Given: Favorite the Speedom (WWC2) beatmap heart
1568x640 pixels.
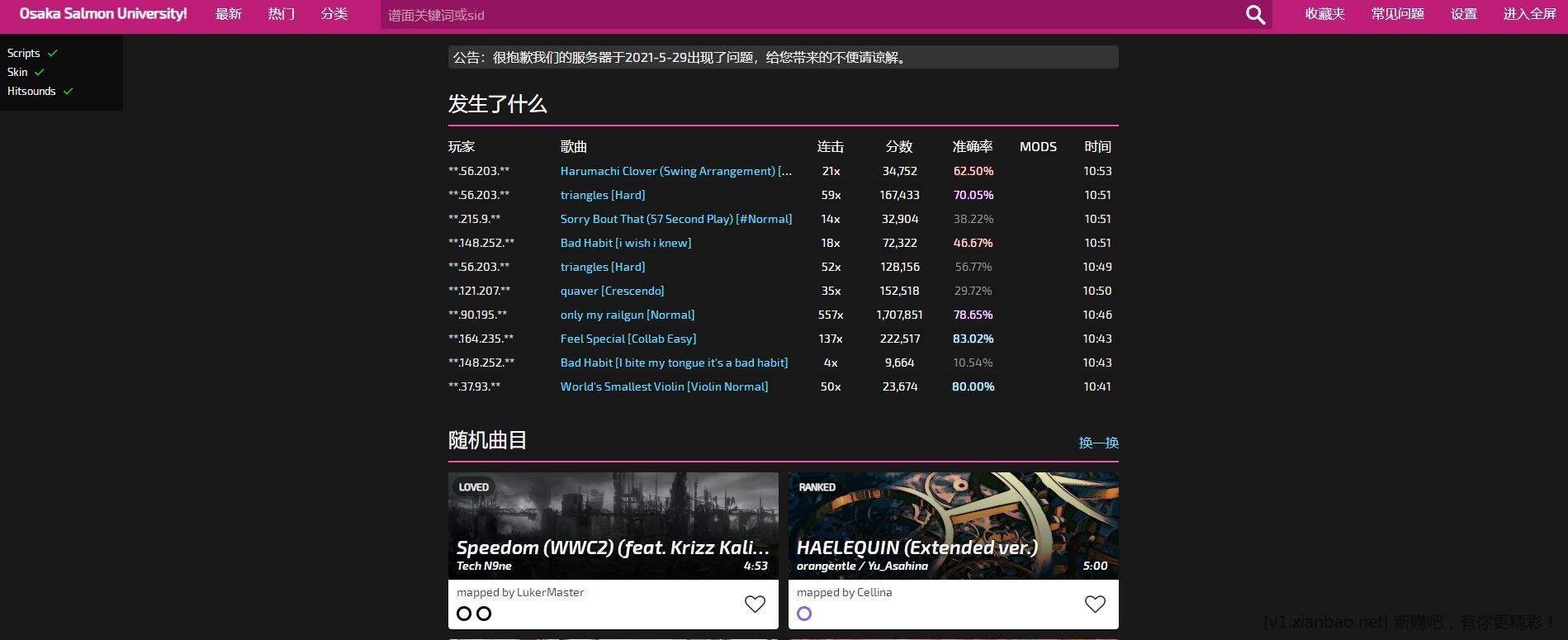Looking at the screenshot, I should tap(755, 604).
